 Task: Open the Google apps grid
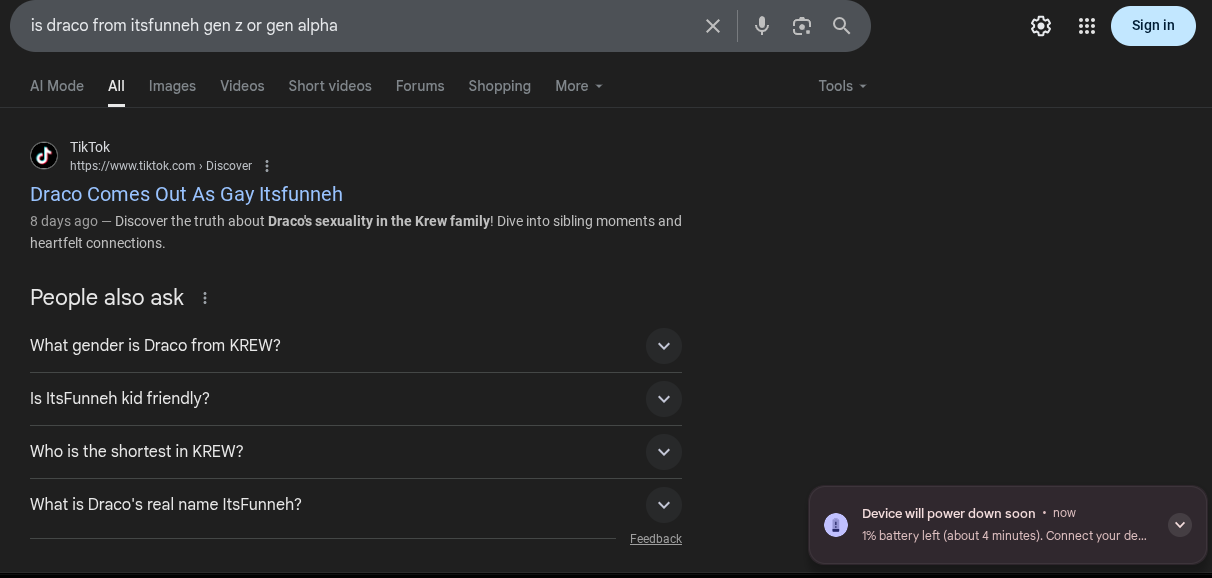click(x=1087, y=26)
